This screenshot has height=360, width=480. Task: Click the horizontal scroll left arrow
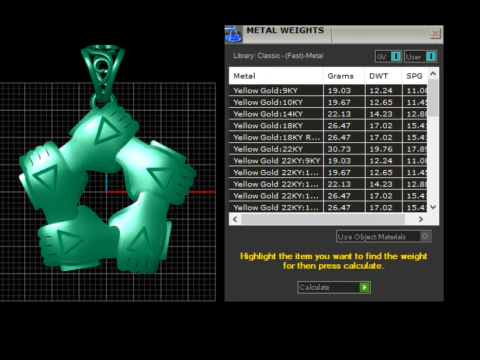pyautogui.click(x=235, y=219)
